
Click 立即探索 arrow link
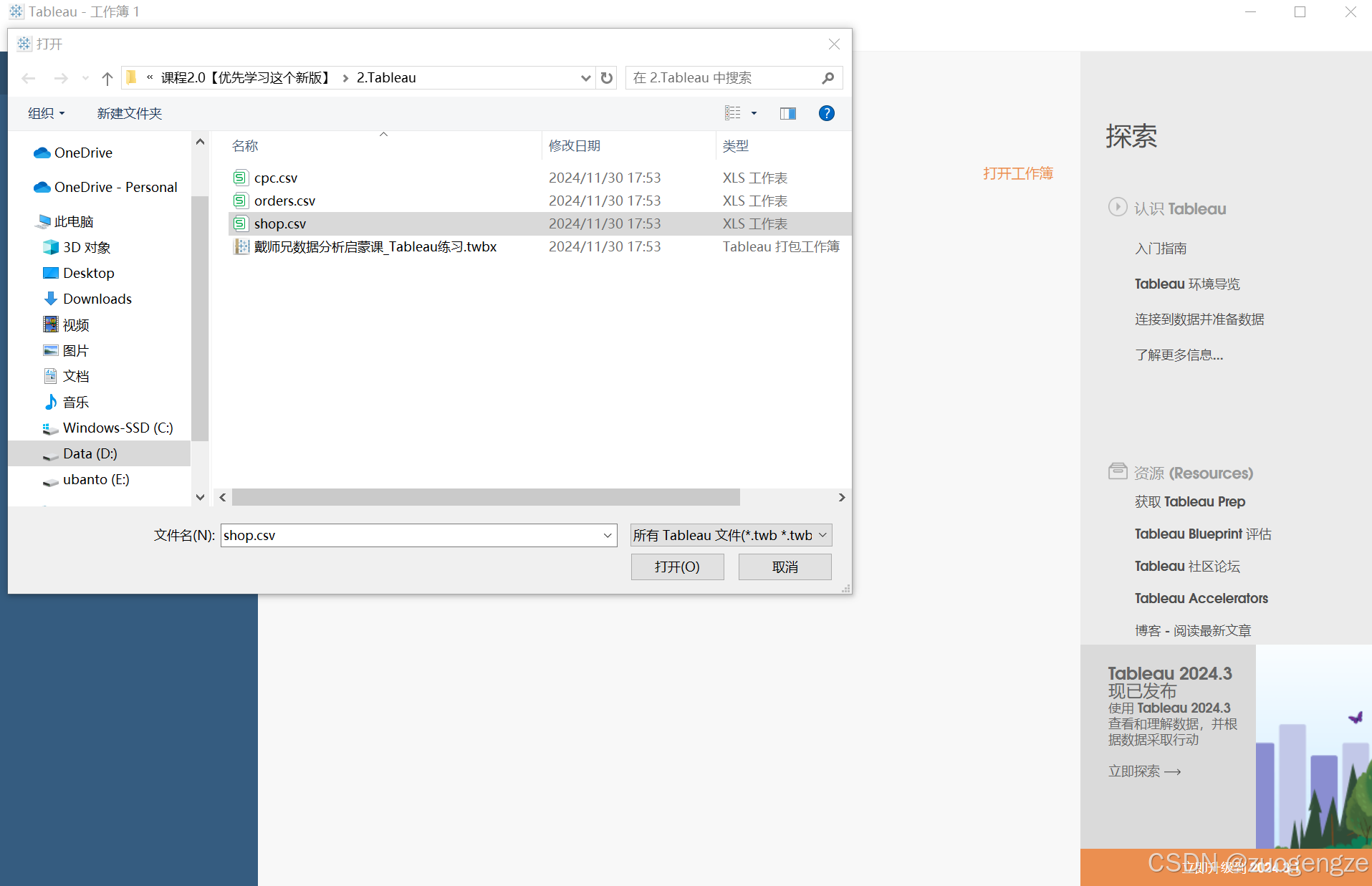pos(1144,771)
